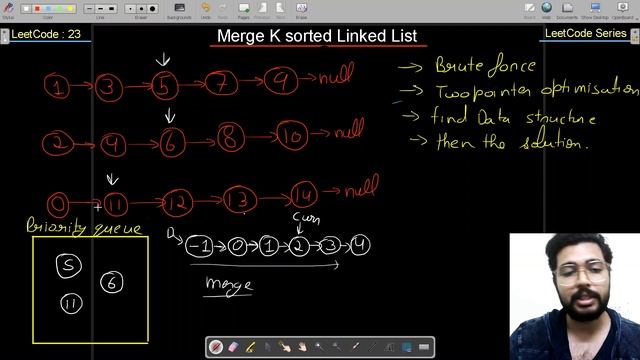This screenshot has width=640, height=360.
Task: Select the Capture part of screen tool
Action: 407,347
